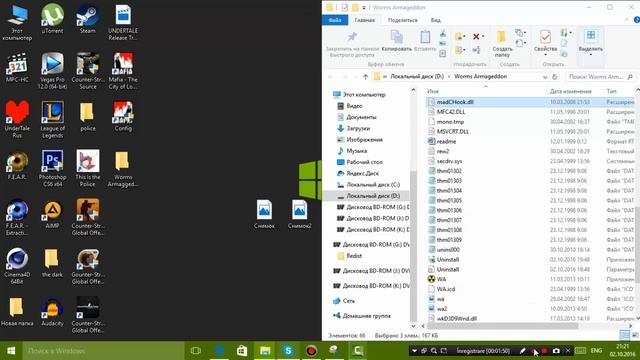Click the Вставить clipboard icon
Screen dimensions: 640x360
[425, 37]
